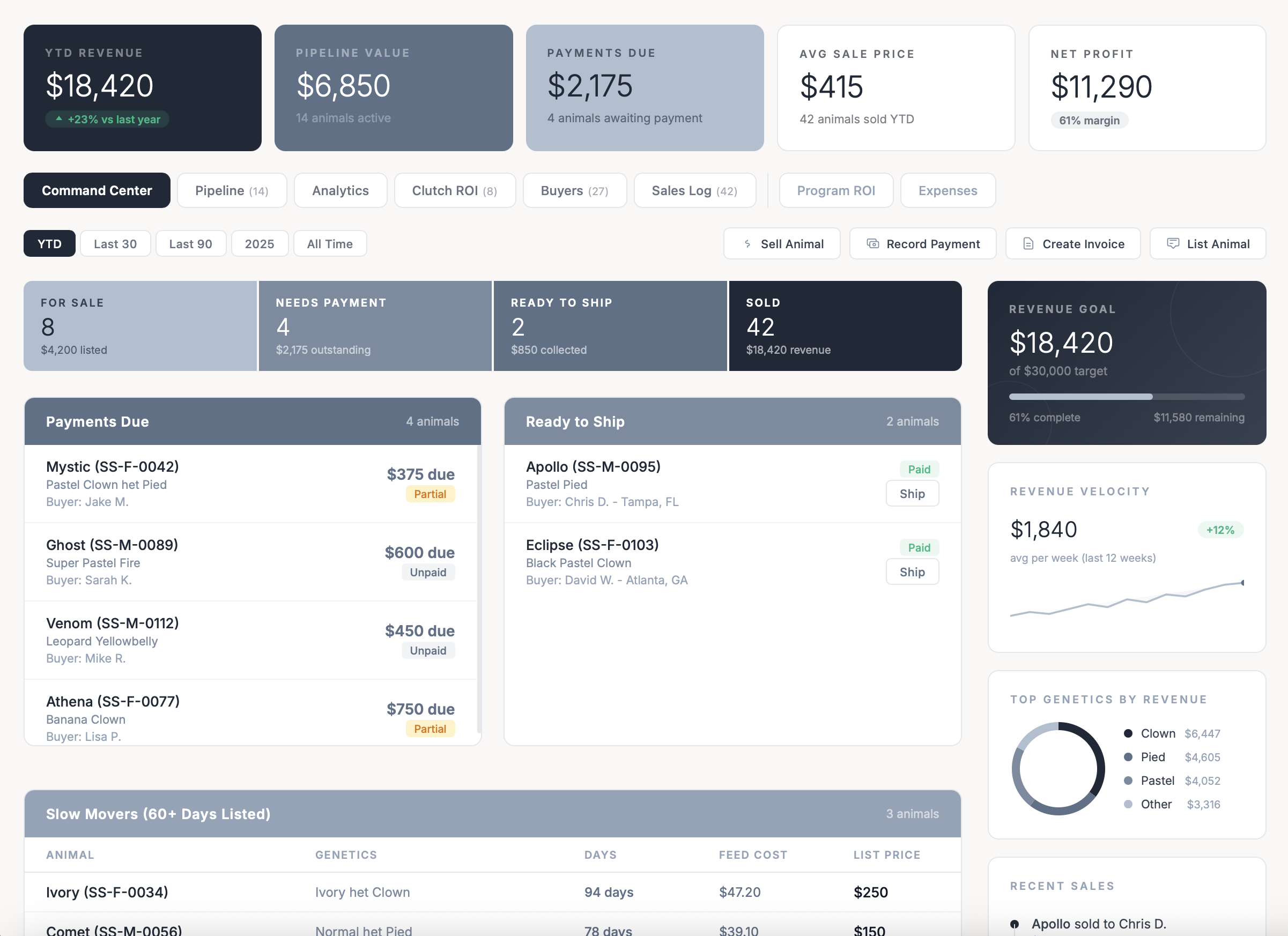Click the cash icon on Record Payment
This screenshot has height=936, width=1288.
[873, 243]
